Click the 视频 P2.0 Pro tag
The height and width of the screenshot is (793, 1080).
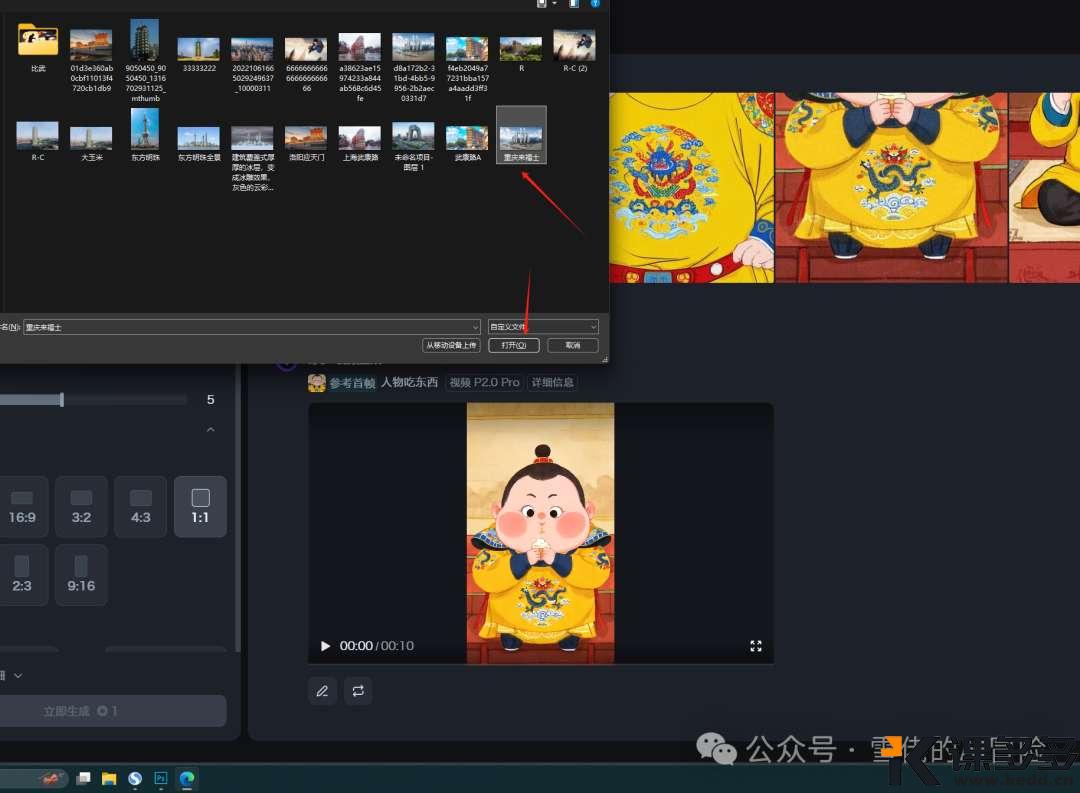pos(484,382)
